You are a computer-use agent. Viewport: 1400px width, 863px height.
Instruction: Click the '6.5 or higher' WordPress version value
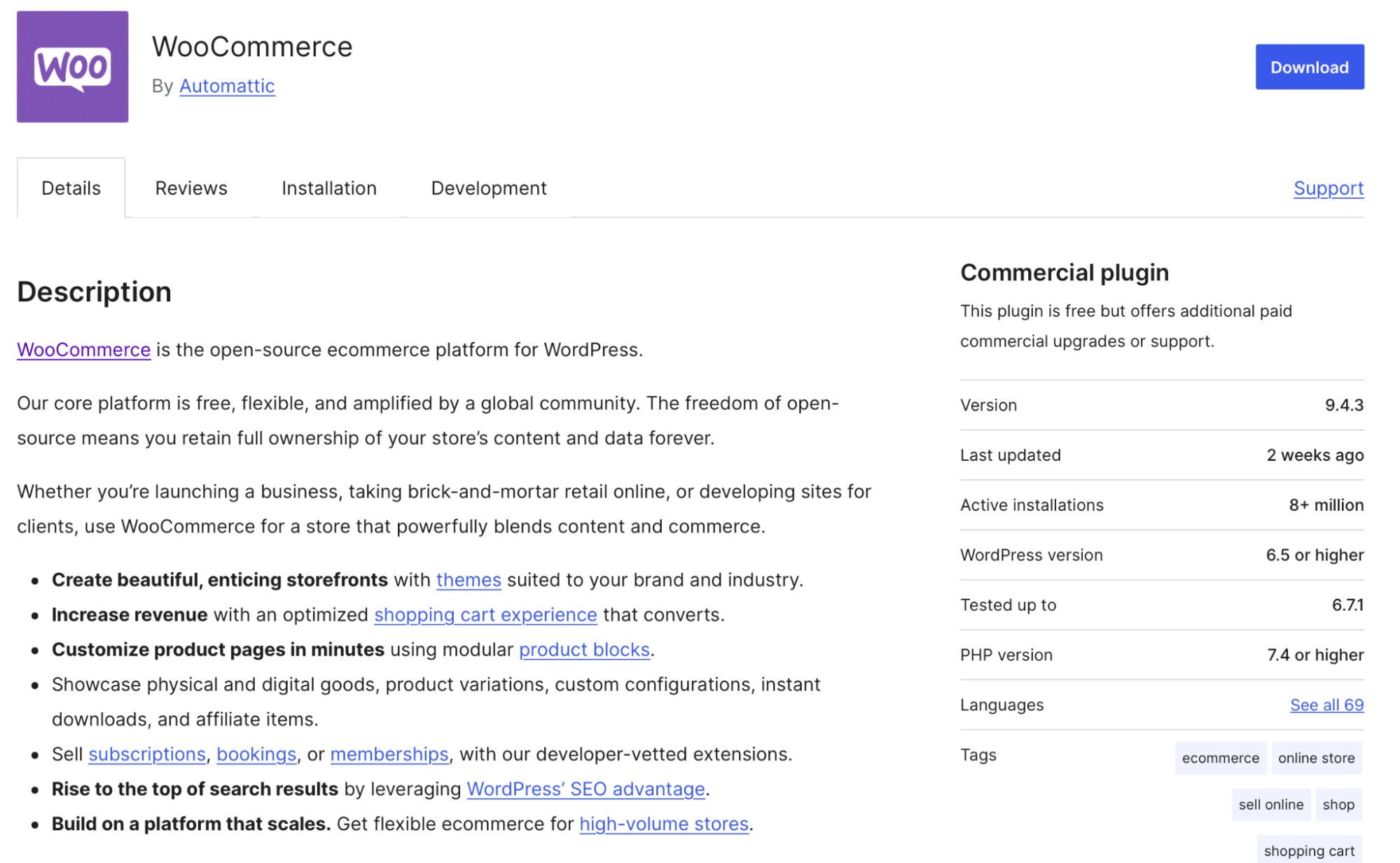pyautogui.click(x=1315, y=555)
